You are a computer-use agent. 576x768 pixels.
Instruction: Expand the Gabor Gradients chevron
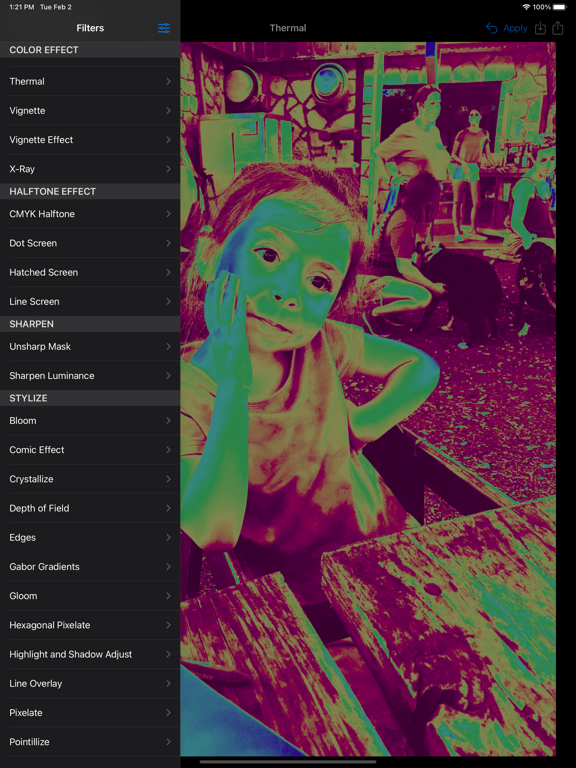point(168,567)
